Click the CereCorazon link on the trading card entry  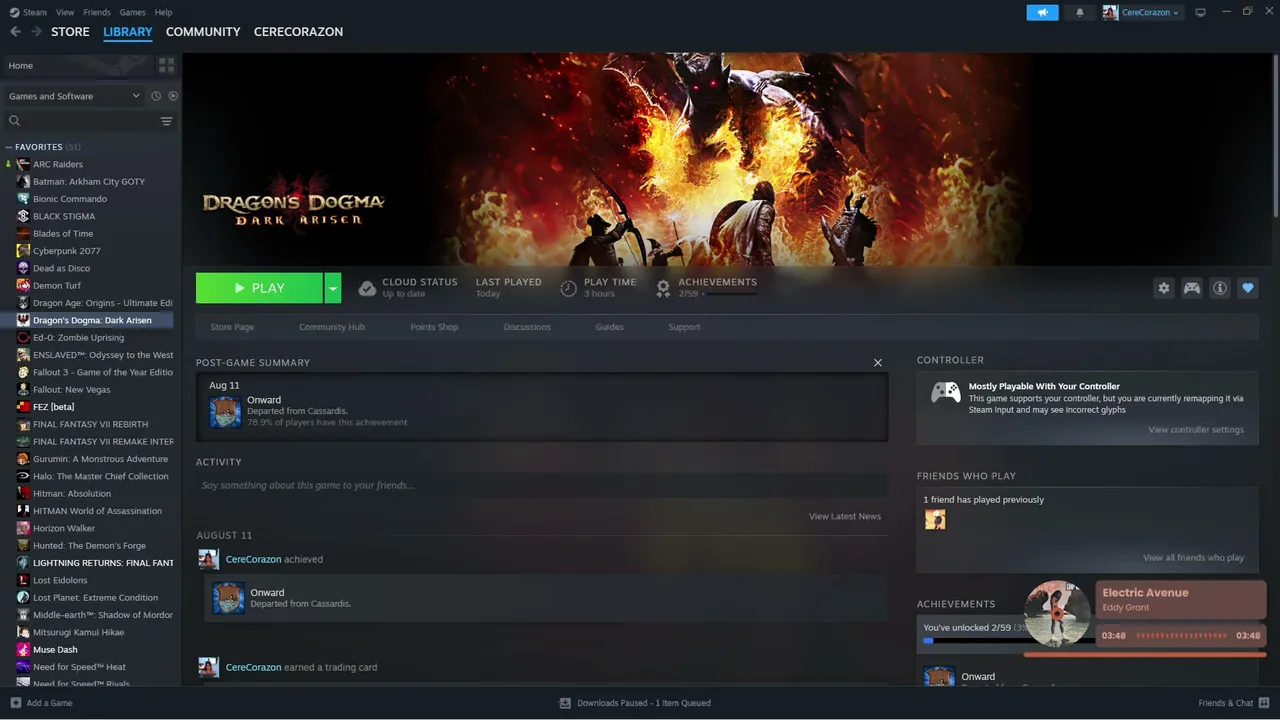click(253, 667)
